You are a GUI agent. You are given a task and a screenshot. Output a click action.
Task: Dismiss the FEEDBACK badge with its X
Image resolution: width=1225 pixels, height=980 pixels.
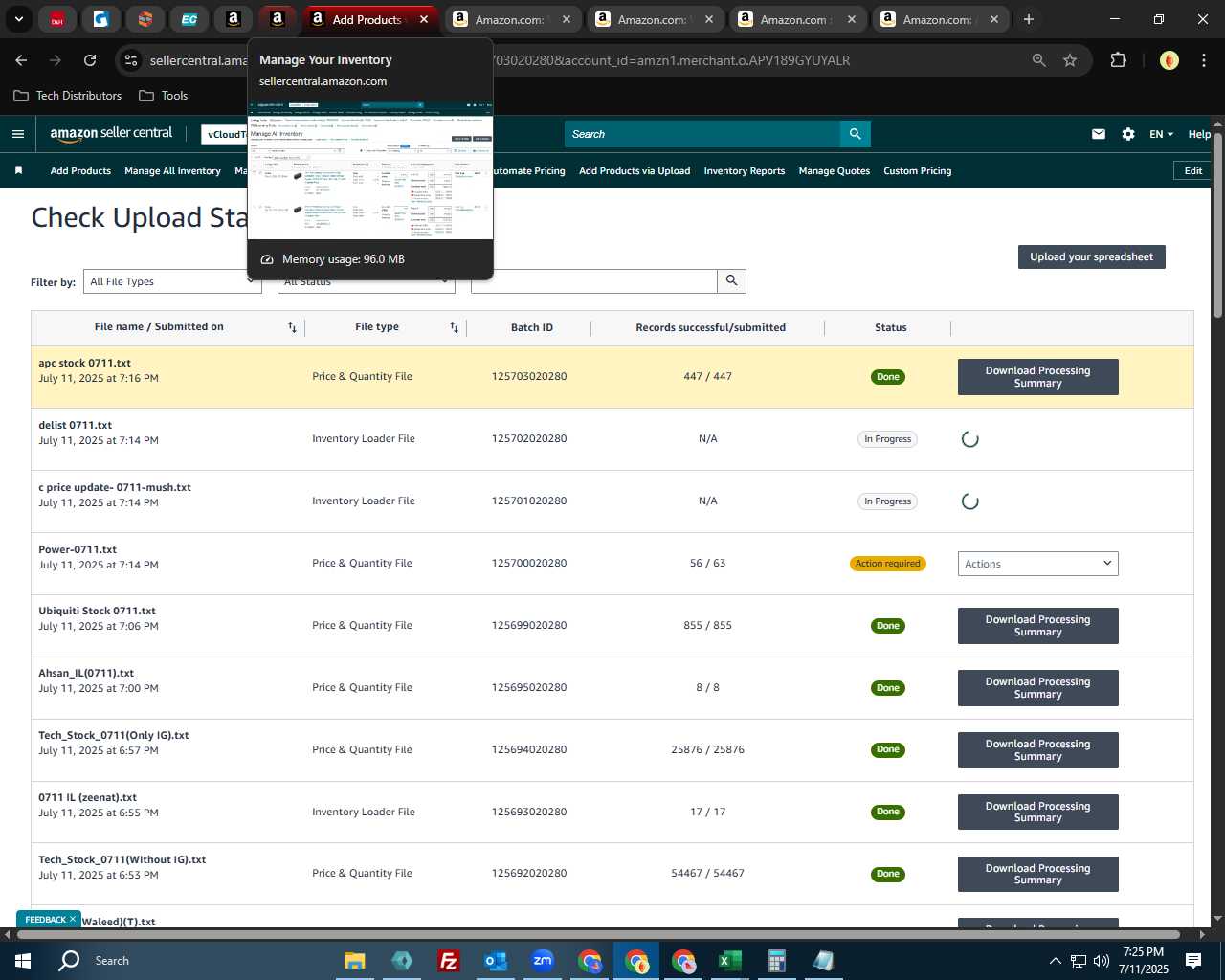[72, 919]
